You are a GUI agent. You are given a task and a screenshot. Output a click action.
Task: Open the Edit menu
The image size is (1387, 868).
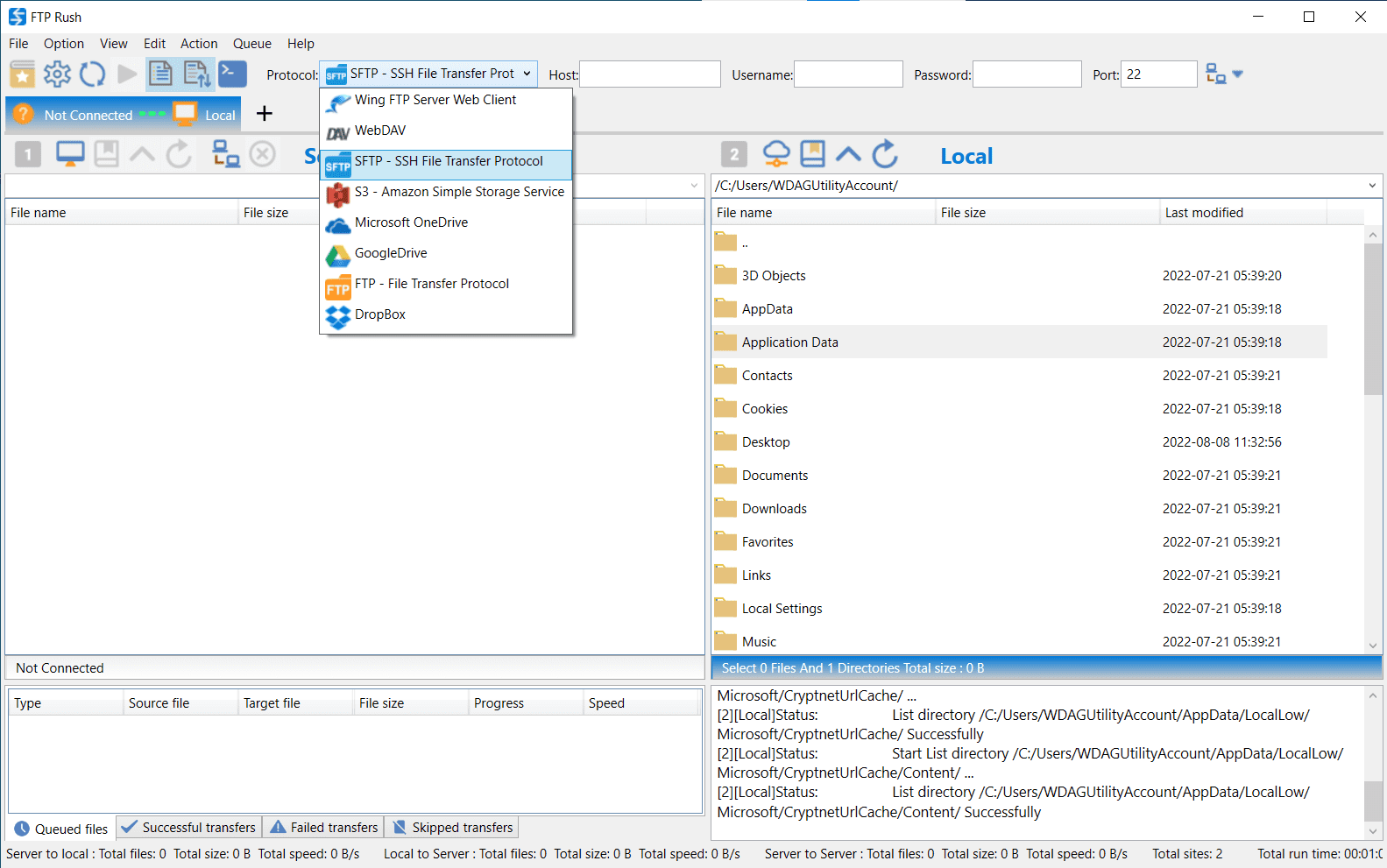[x=155, y=44]
